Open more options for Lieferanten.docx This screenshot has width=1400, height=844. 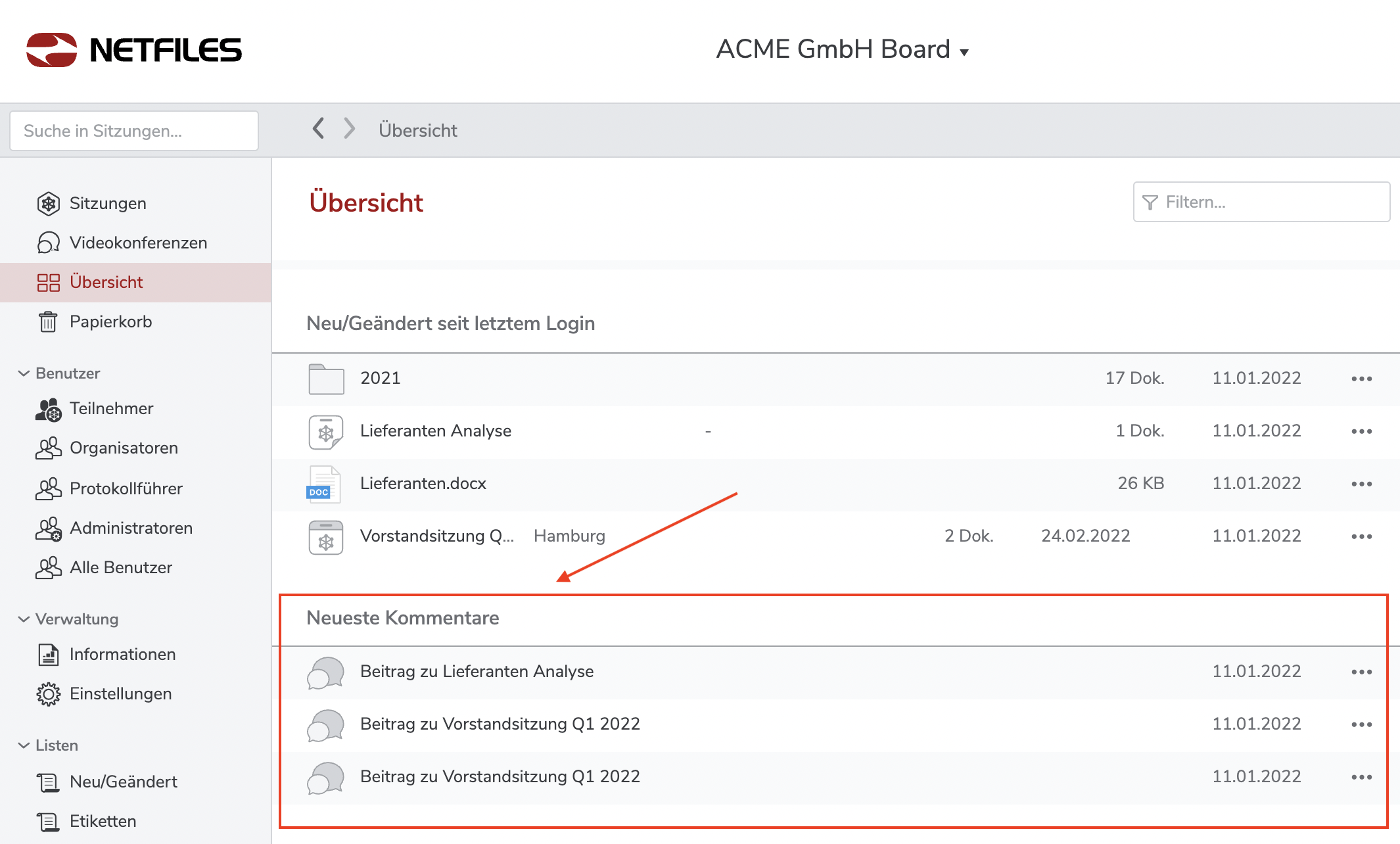click(1361, 484)
